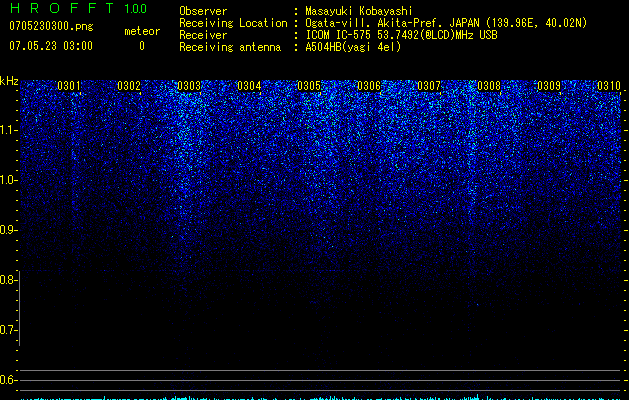629x400 pixels.
Task: Click the Receiver ICOM IC-575 text
Action: (401, 35)
